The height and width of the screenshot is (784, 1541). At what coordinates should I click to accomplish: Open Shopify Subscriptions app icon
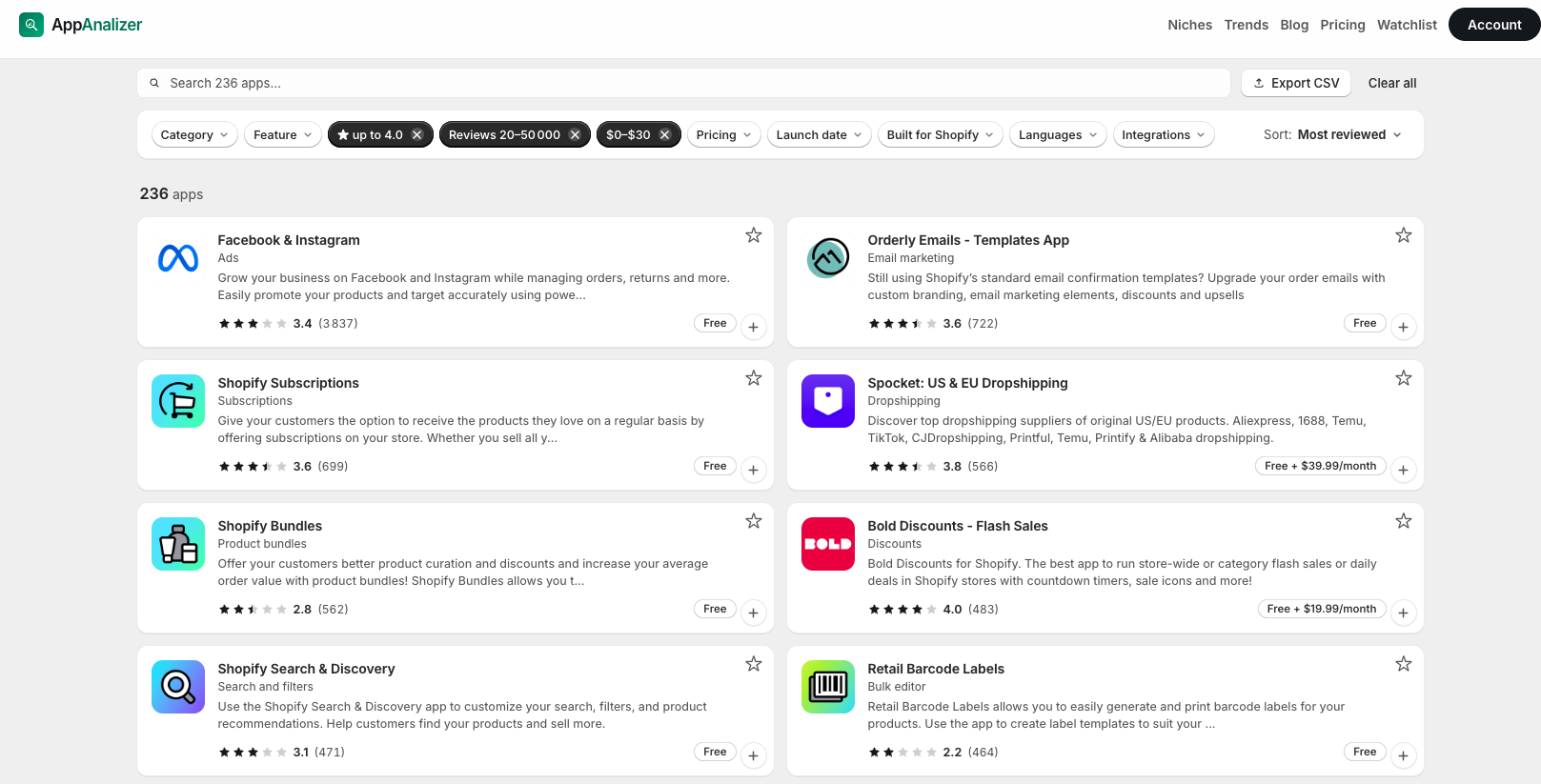pos(178,401)
